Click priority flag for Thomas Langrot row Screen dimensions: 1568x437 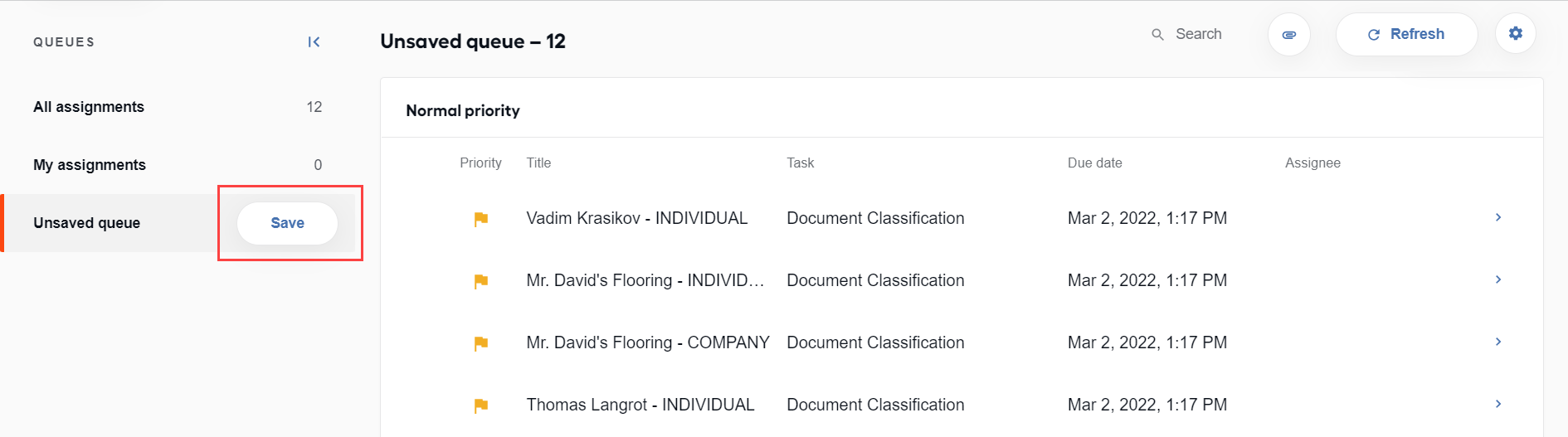click(x=480, y=405)
